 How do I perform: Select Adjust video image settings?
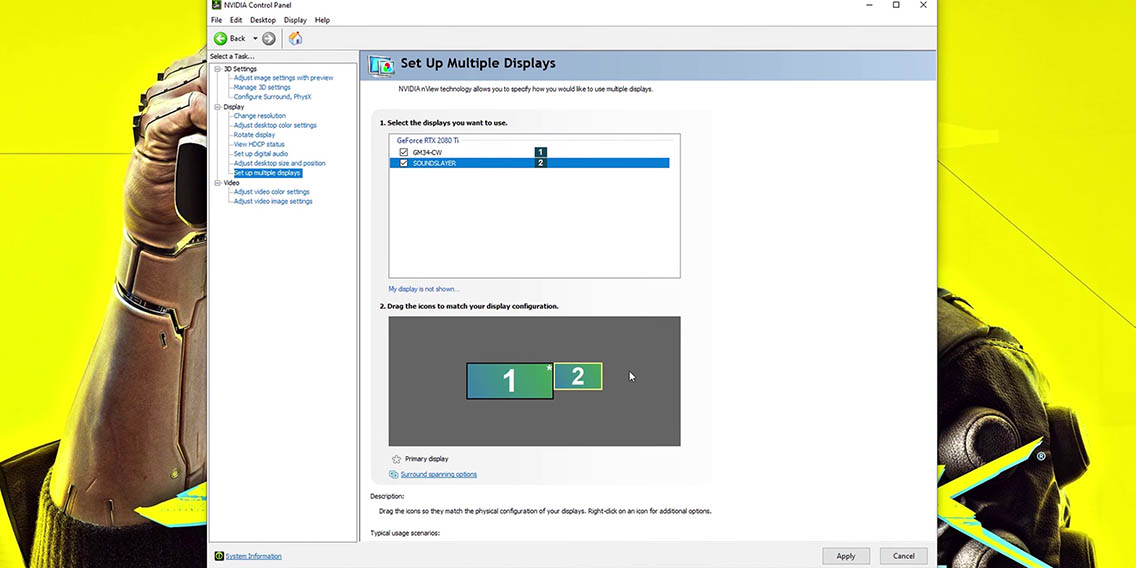[273, 201]
